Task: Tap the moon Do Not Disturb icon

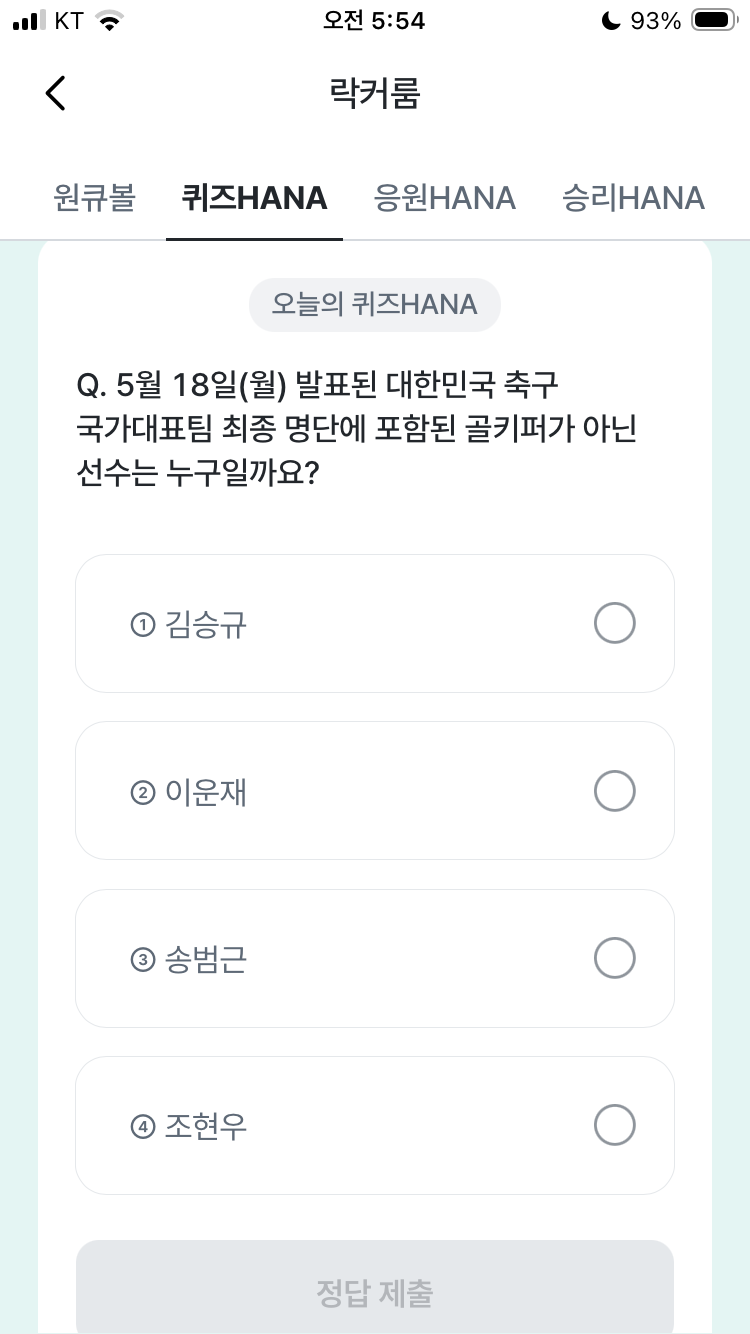Action: [611, 20]
